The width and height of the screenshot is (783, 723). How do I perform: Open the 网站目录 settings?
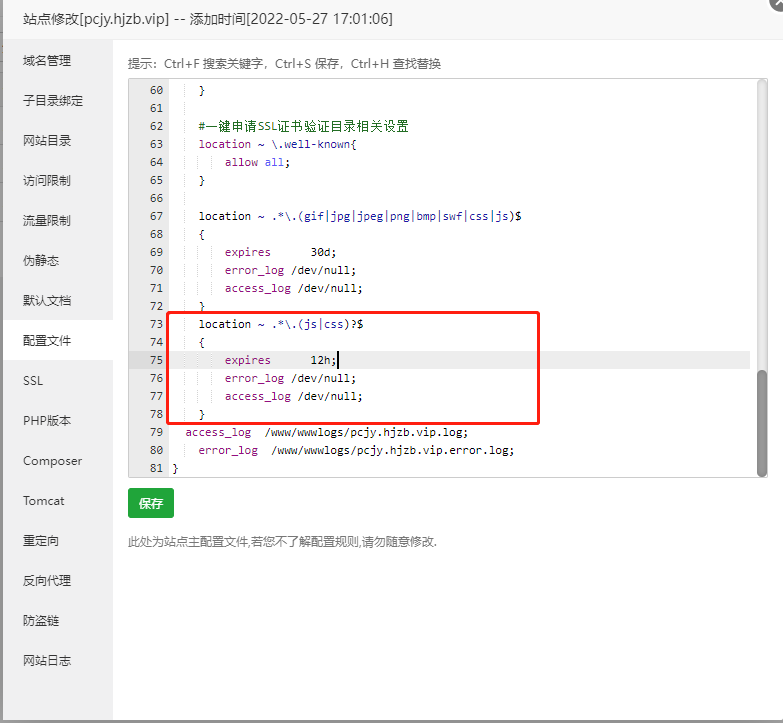(x=47, y=140)
